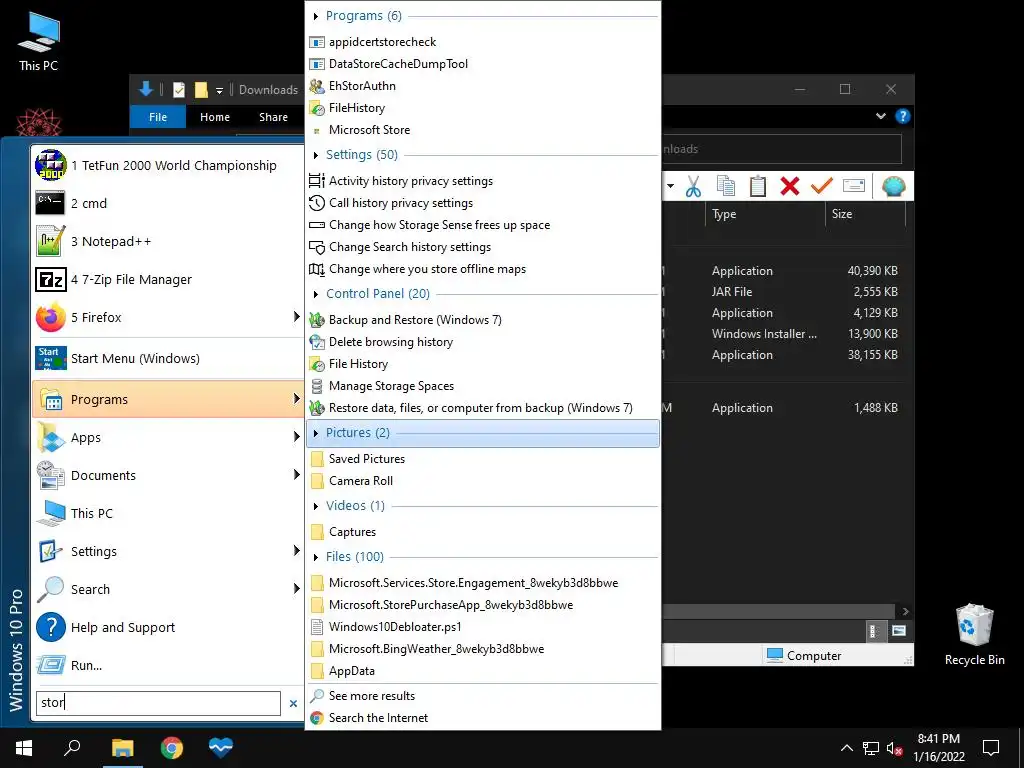
Task: Launch cmd from the start menu
Action: (167, 203)
